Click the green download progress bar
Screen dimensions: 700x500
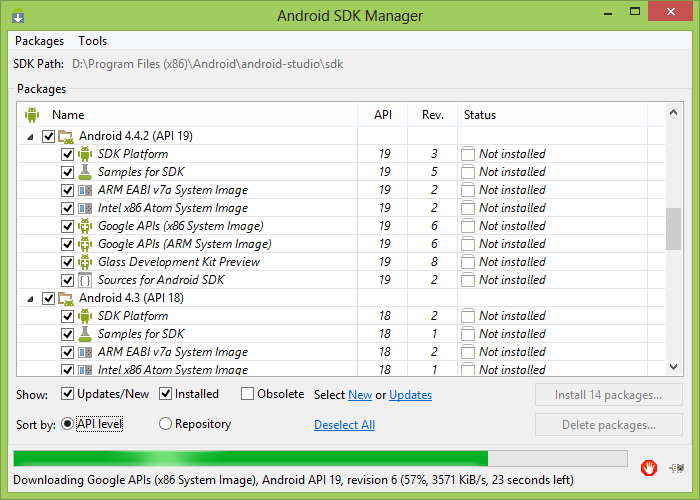tap(320, 458)
